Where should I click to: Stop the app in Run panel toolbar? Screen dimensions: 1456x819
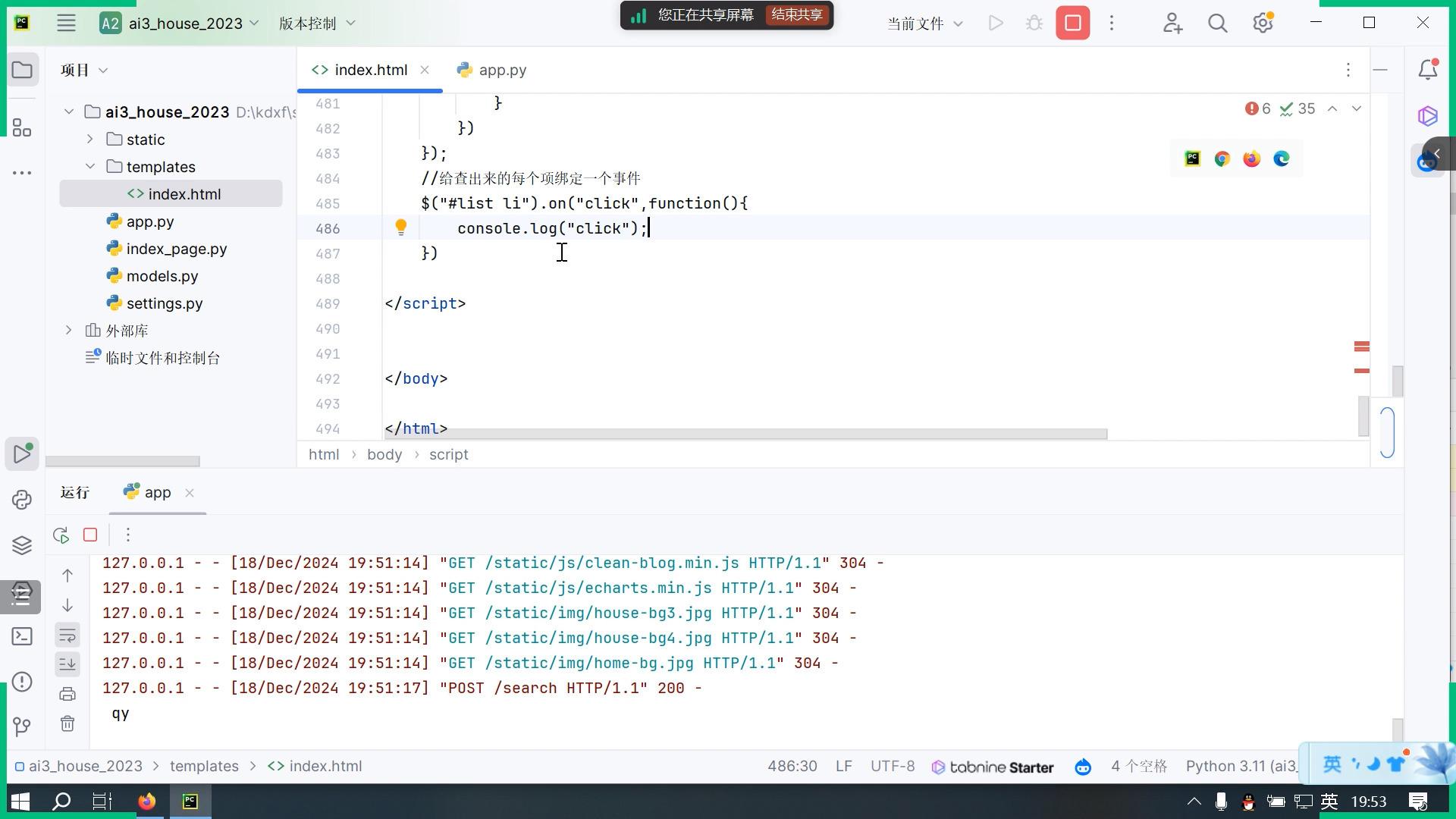(x=90, y=535)
